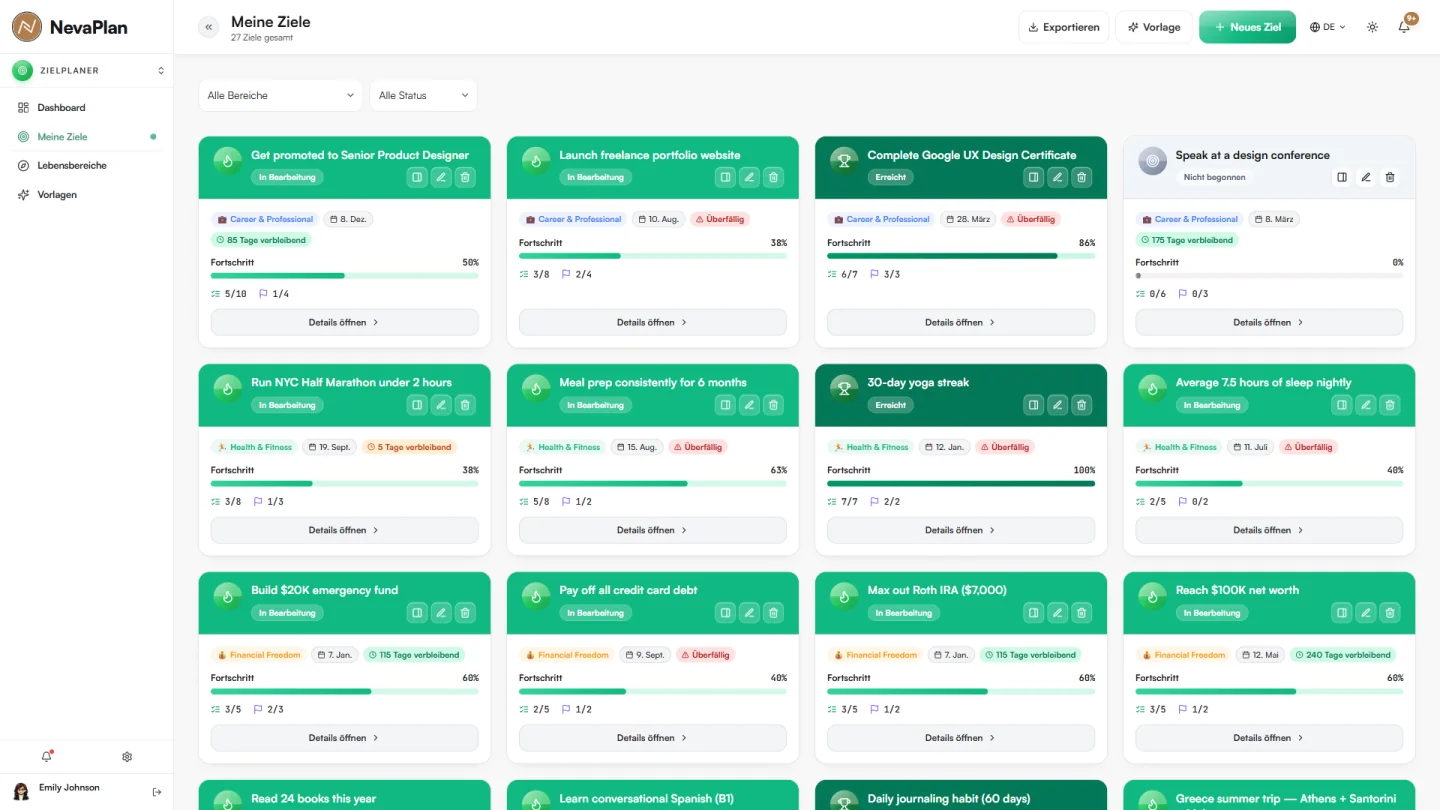Click the bell icon in the sidebar footer
This screenshot has height=810, width=1440.
pos(46,757)
